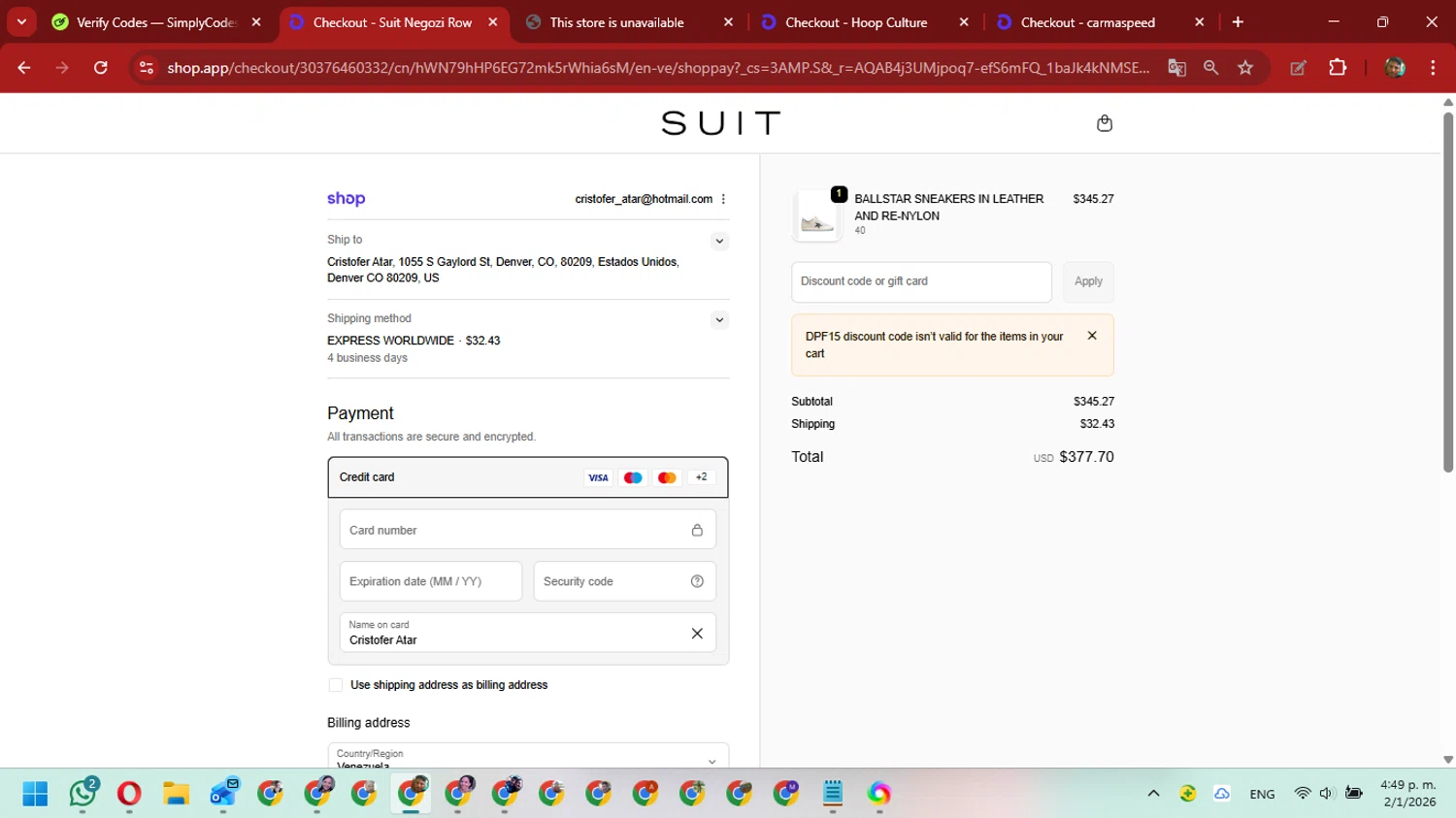Screen dimensions: 1456x818
Task: Expand the Shipping method section
Action: tap(719, 319)
